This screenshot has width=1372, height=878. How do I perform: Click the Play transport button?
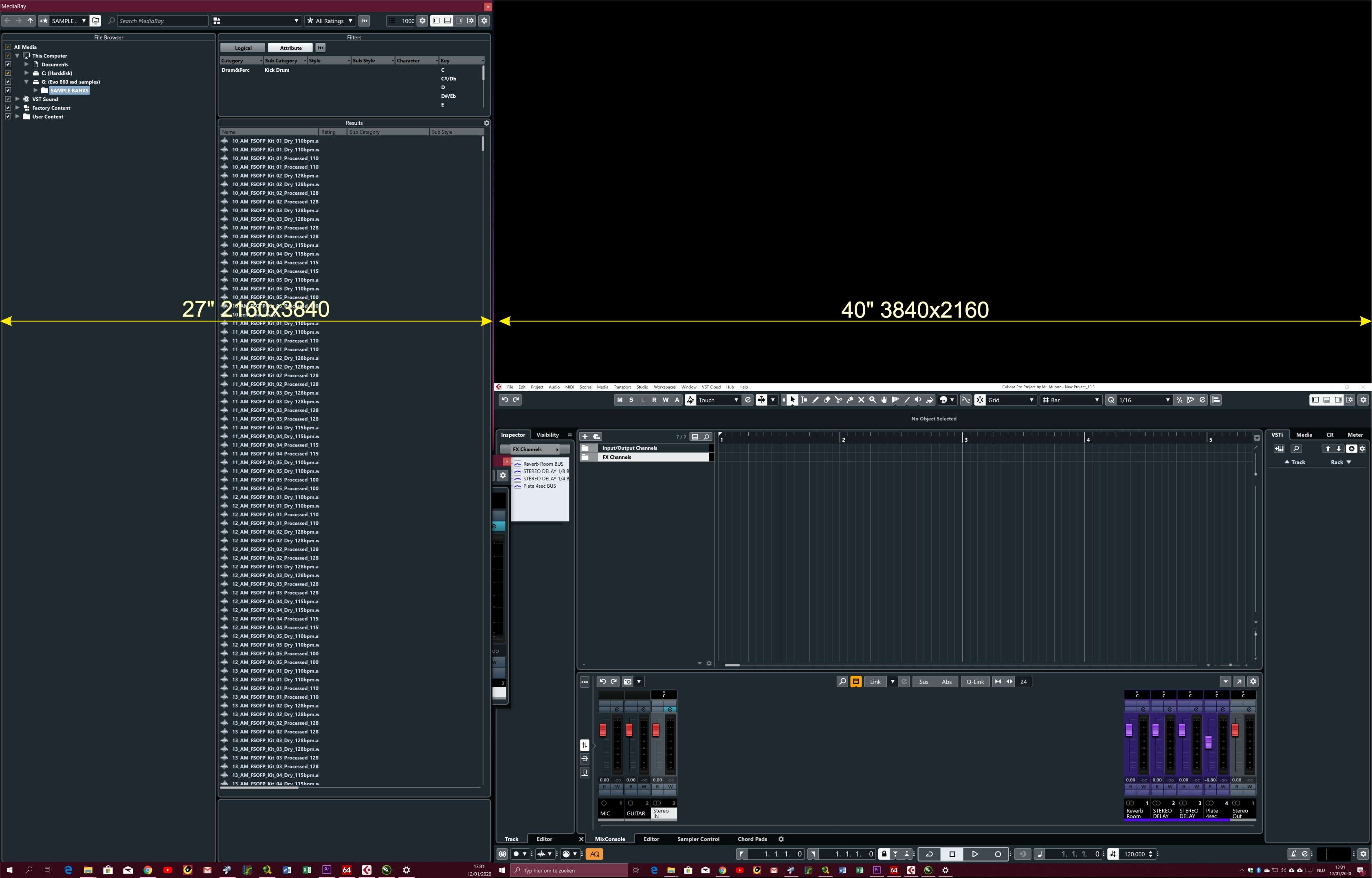point(975,854)
